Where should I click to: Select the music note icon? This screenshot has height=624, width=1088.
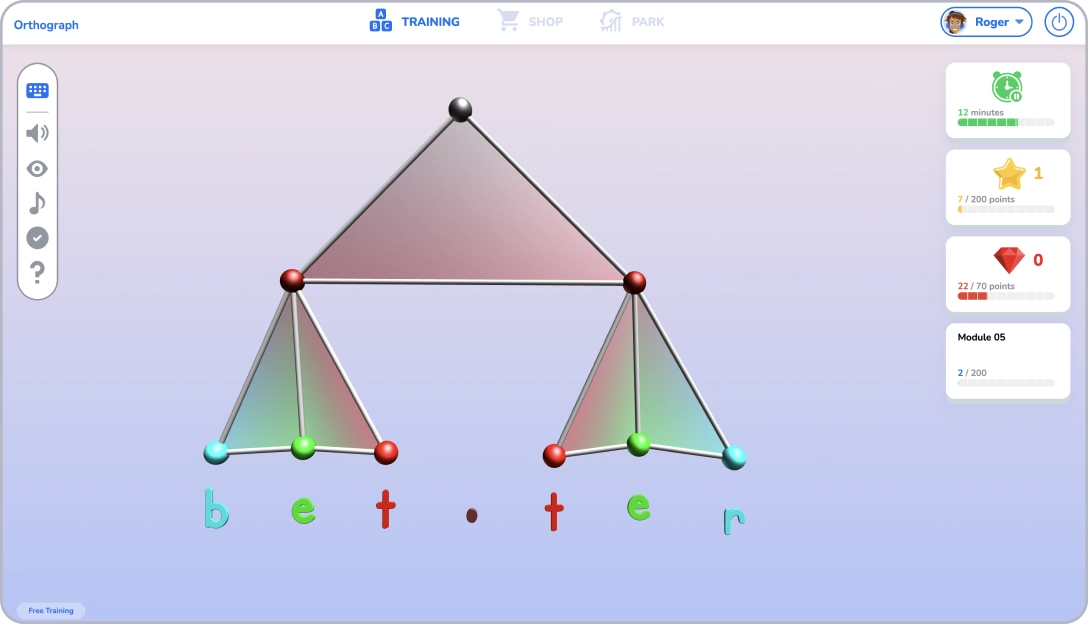point(37,203)
